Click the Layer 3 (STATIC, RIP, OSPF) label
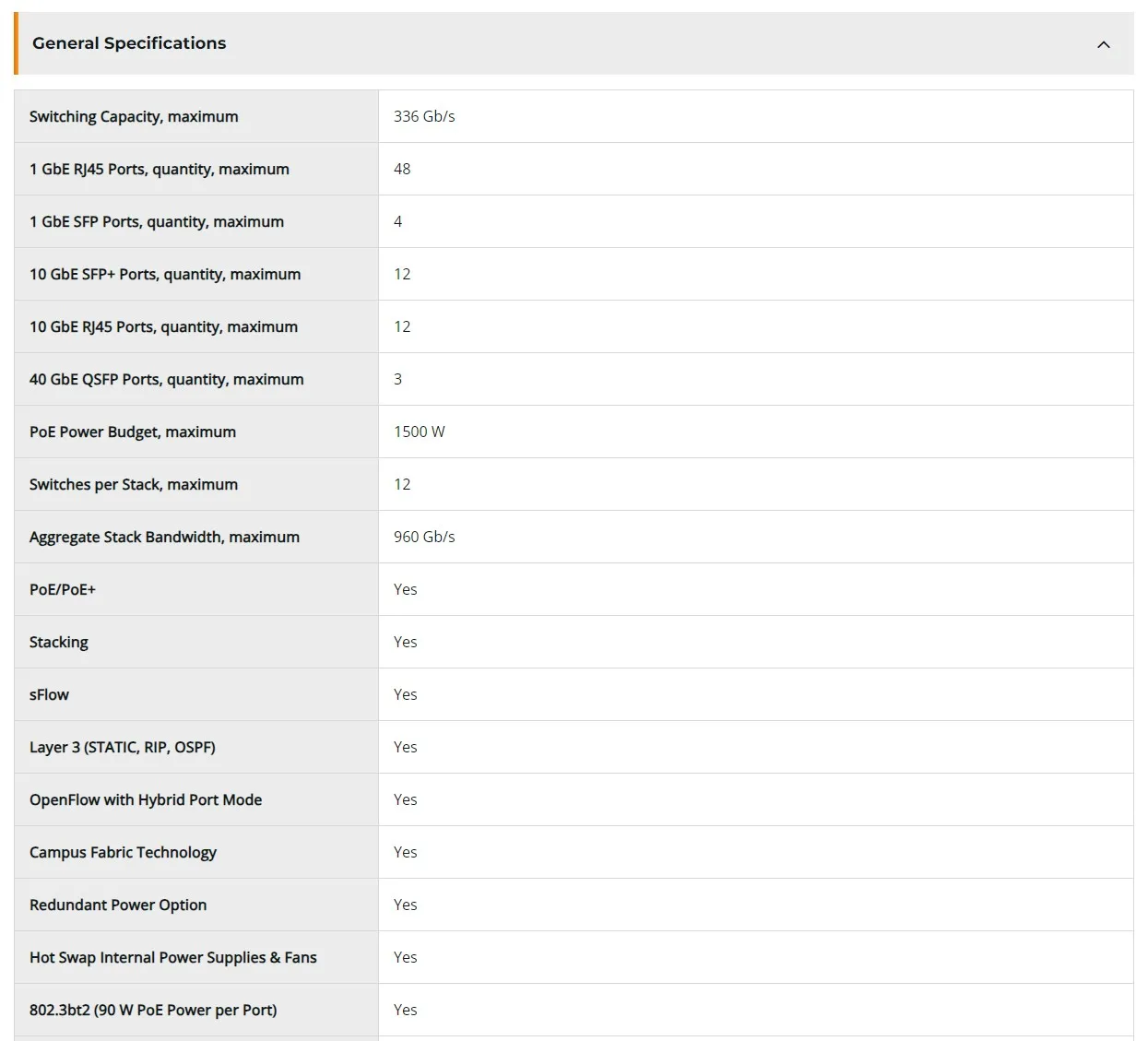This screenshot has width=1148, height=1041. click(123, 747)
